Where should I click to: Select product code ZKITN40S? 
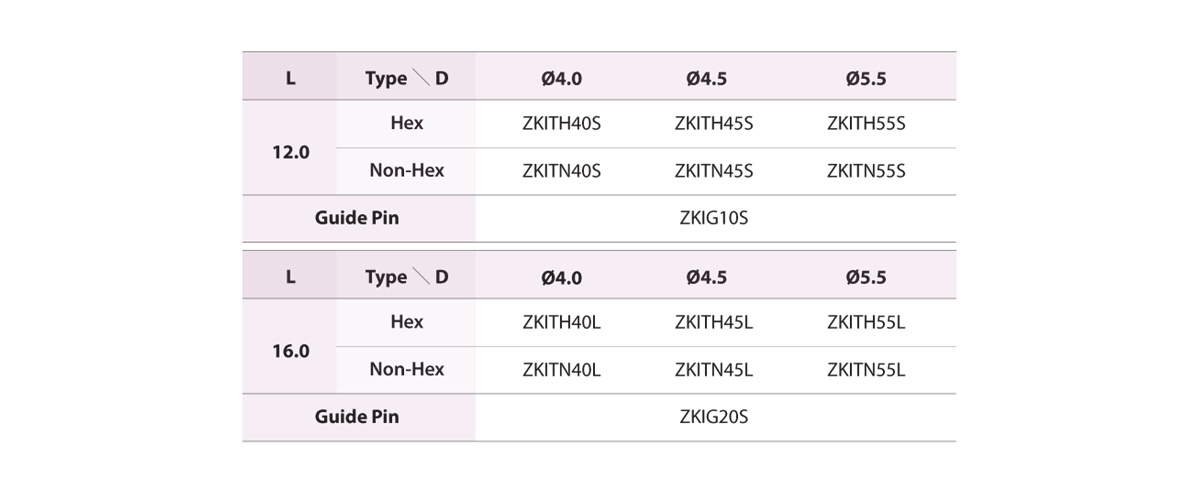point(561,171)
